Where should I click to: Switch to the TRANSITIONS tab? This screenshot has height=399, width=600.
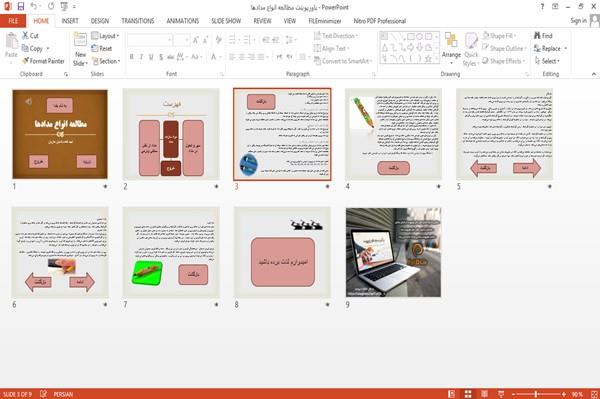(138, 21)
